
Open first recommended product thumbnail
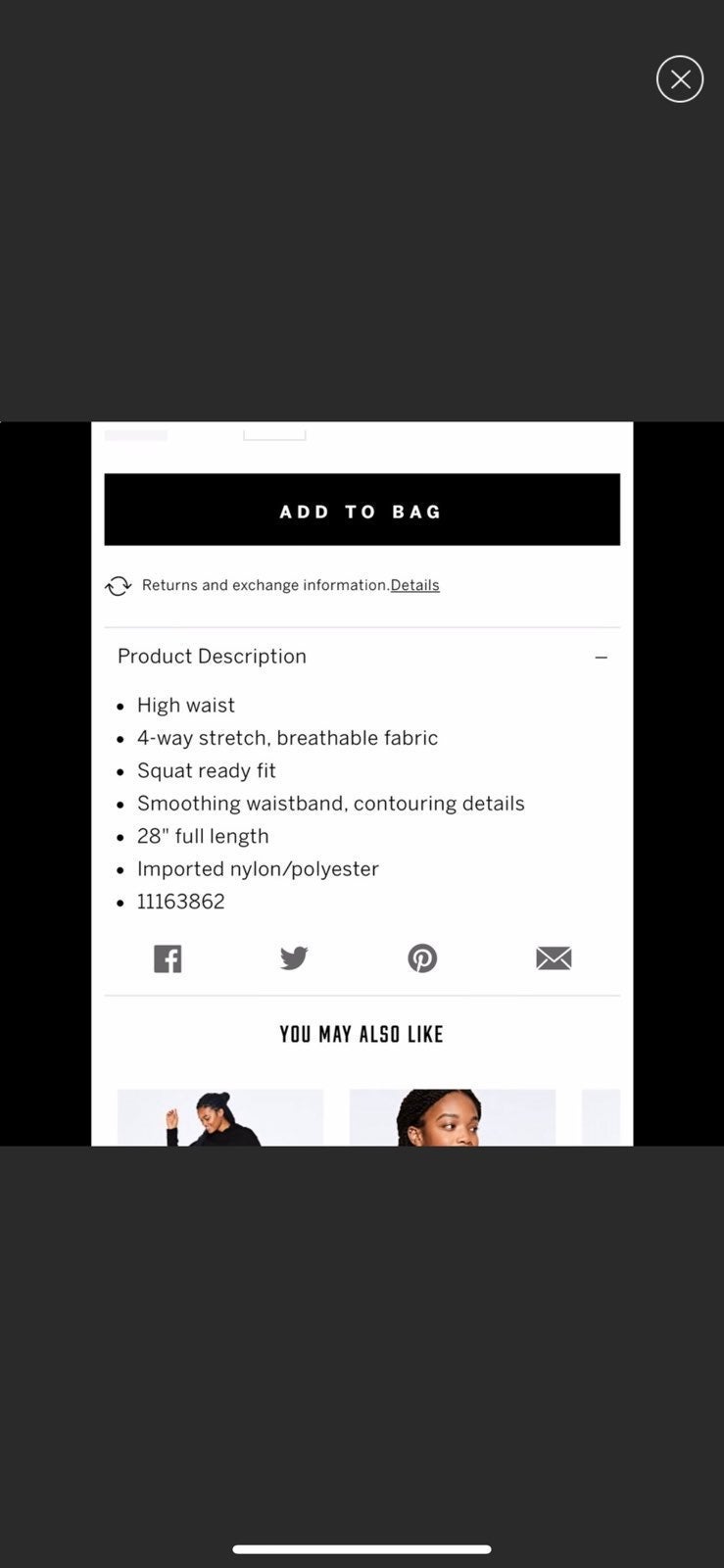[x=220, y=1117]
